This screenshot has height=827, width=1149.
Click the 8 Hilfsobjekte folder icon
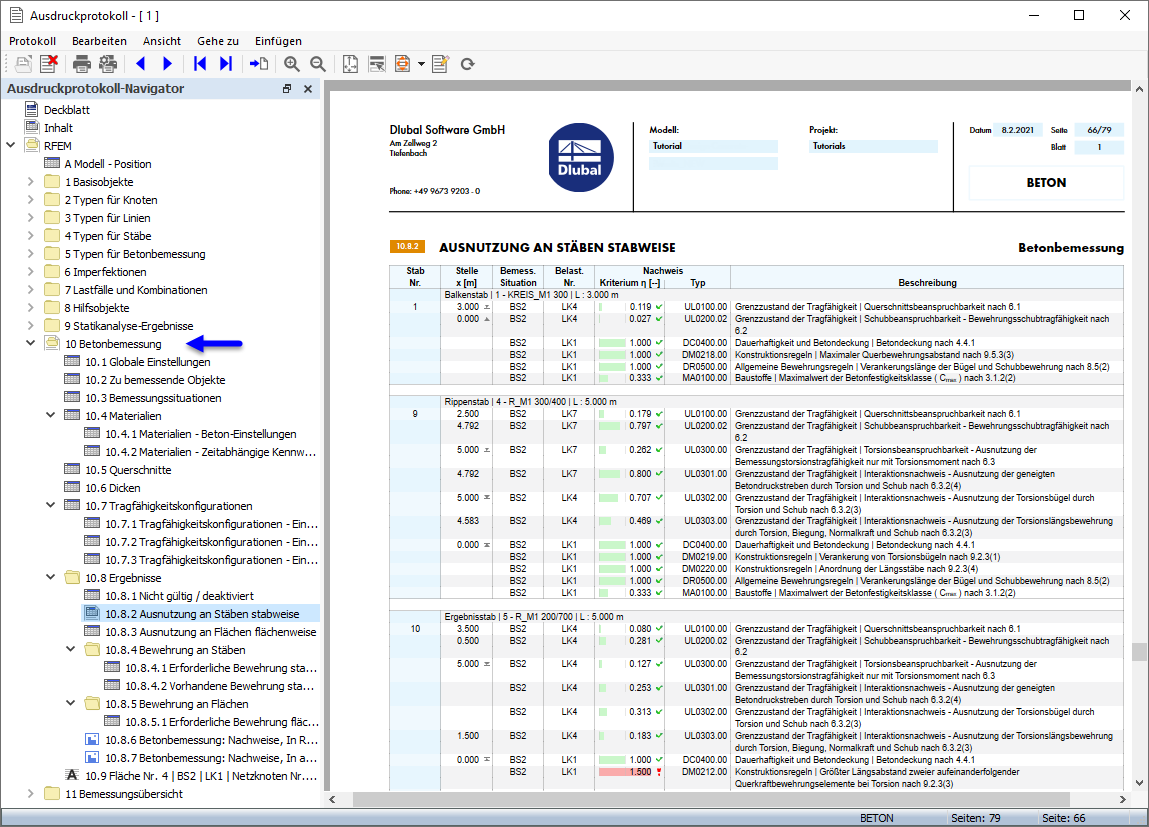click(x=52, y=308)
